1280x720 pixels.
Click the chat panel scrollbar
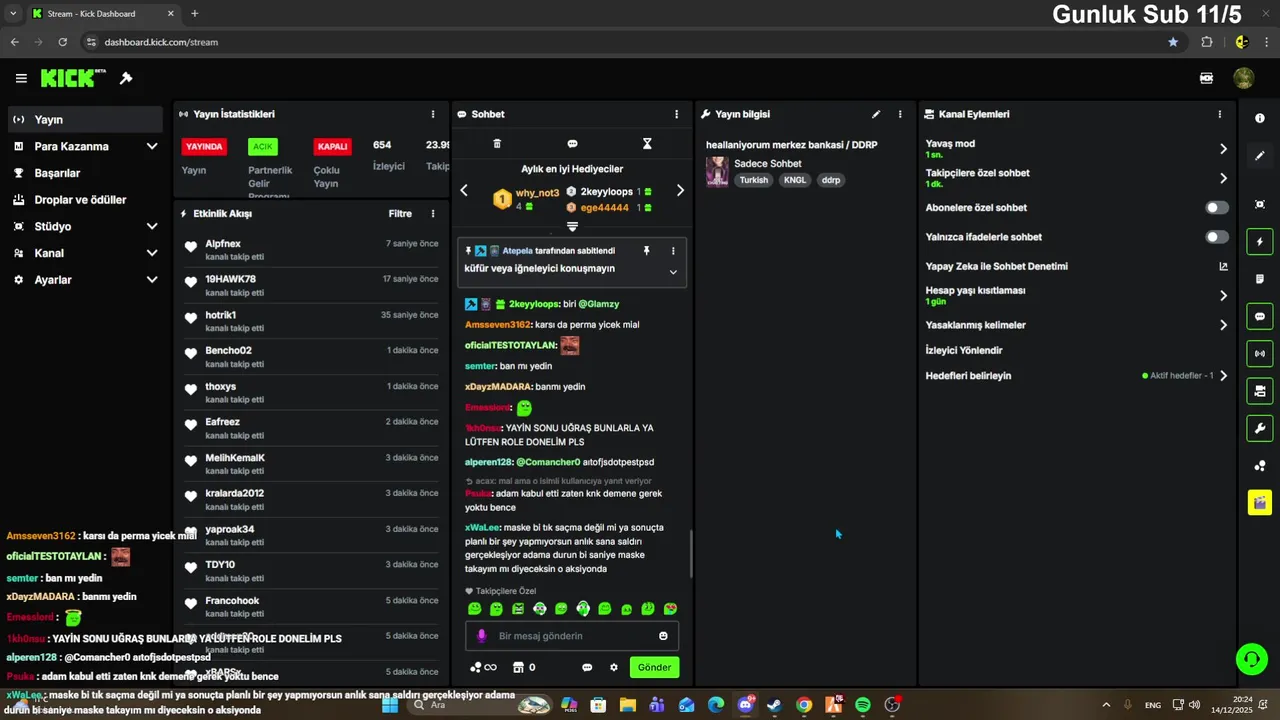pyautogui.click(x=691, y=552)
